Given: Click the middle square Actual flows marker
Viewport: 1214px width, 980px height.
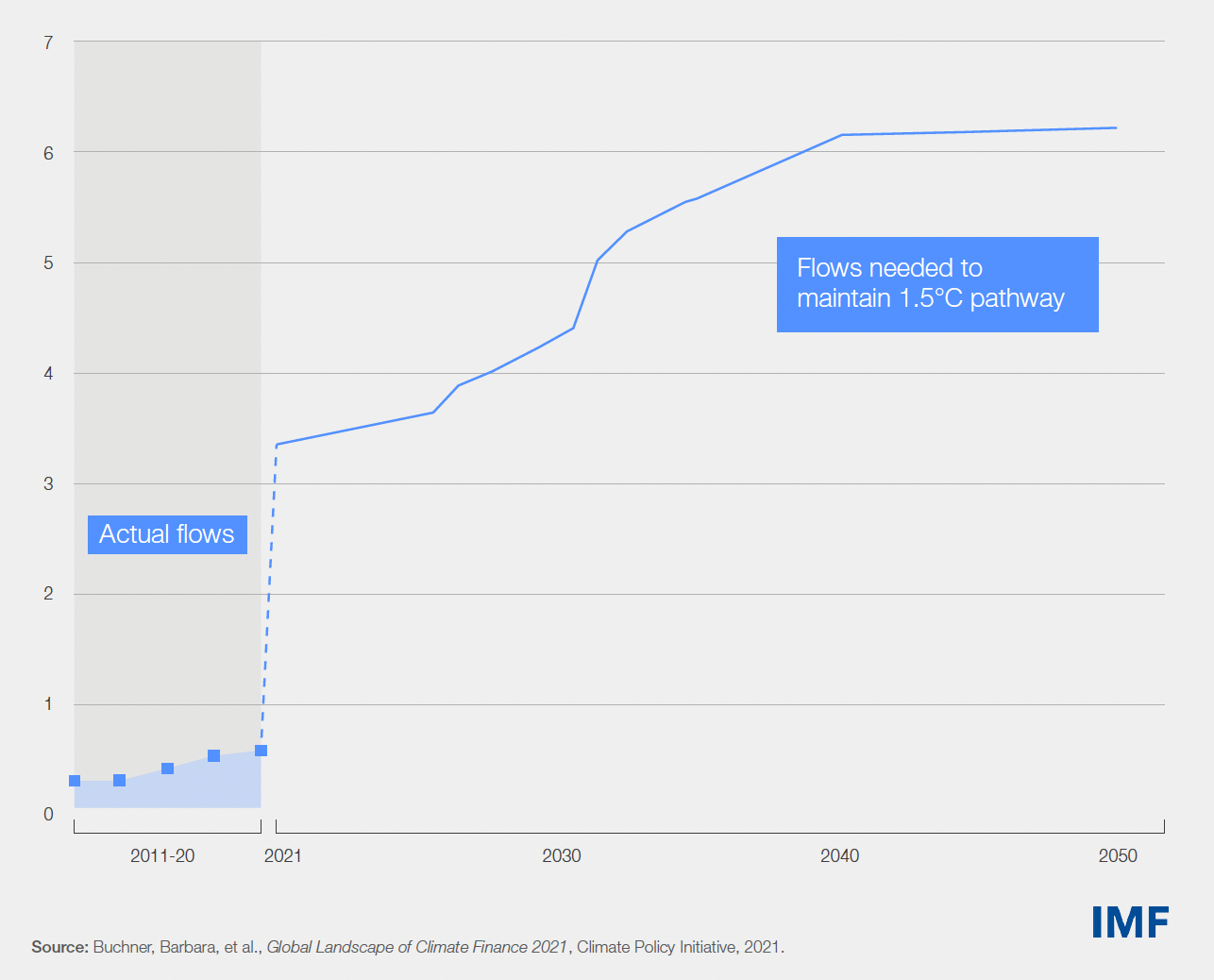Looking at the screenshot, I should 167,769.
